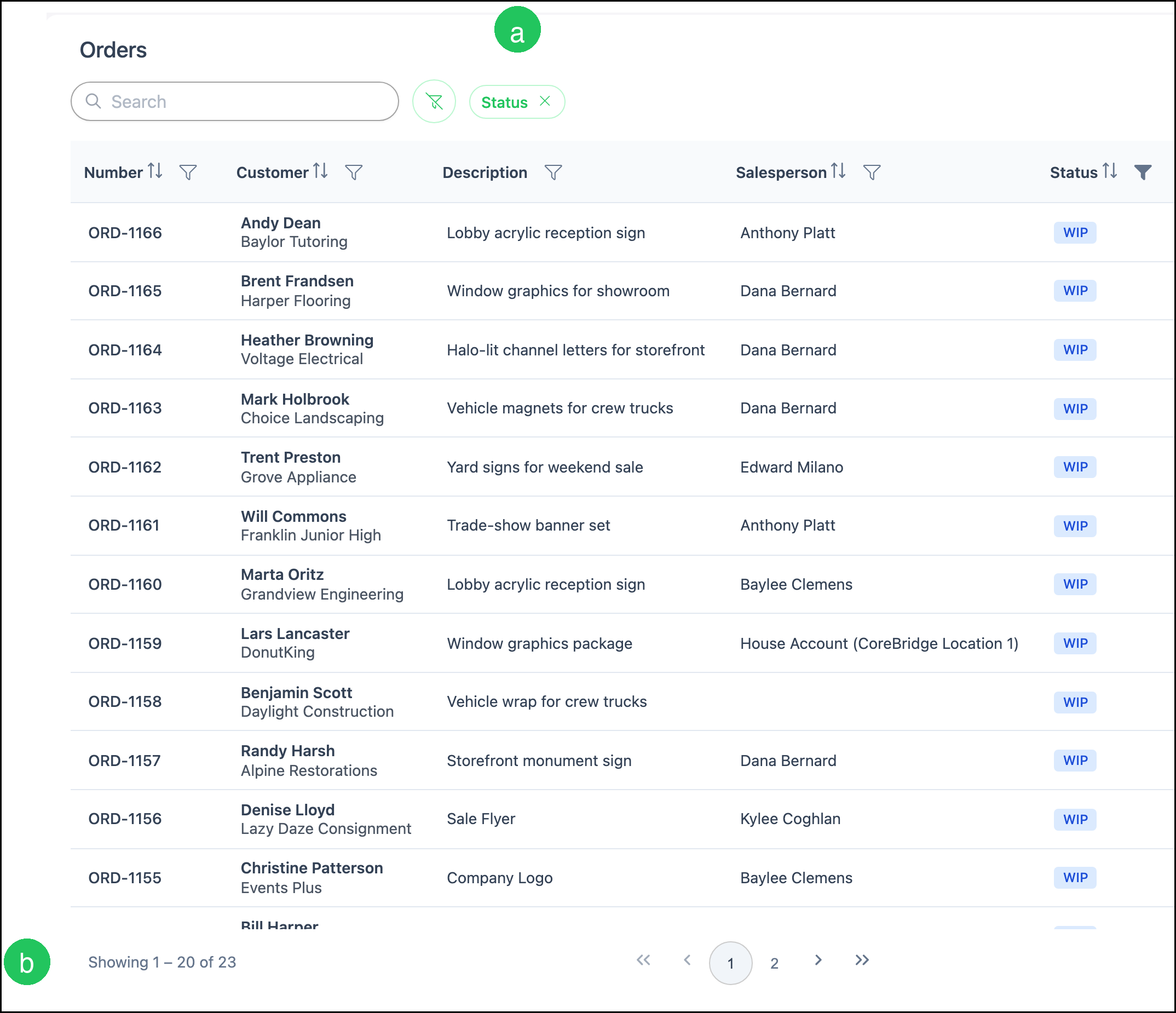Click customer Christine Patterson
Image resolution: width=1176 pixels, height=1013 pixels.
click(312, 868)
